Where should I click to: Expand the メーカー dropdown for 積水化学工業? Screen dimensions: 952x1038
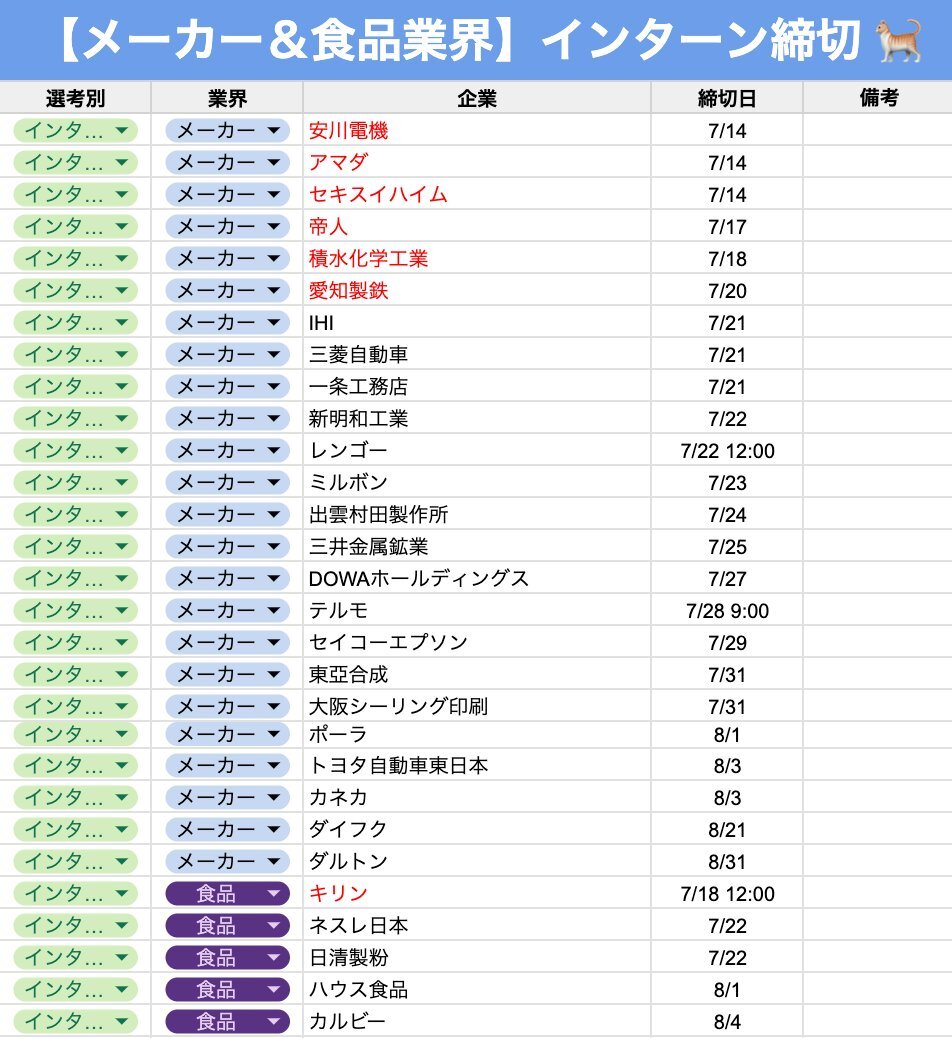[227, 258]
